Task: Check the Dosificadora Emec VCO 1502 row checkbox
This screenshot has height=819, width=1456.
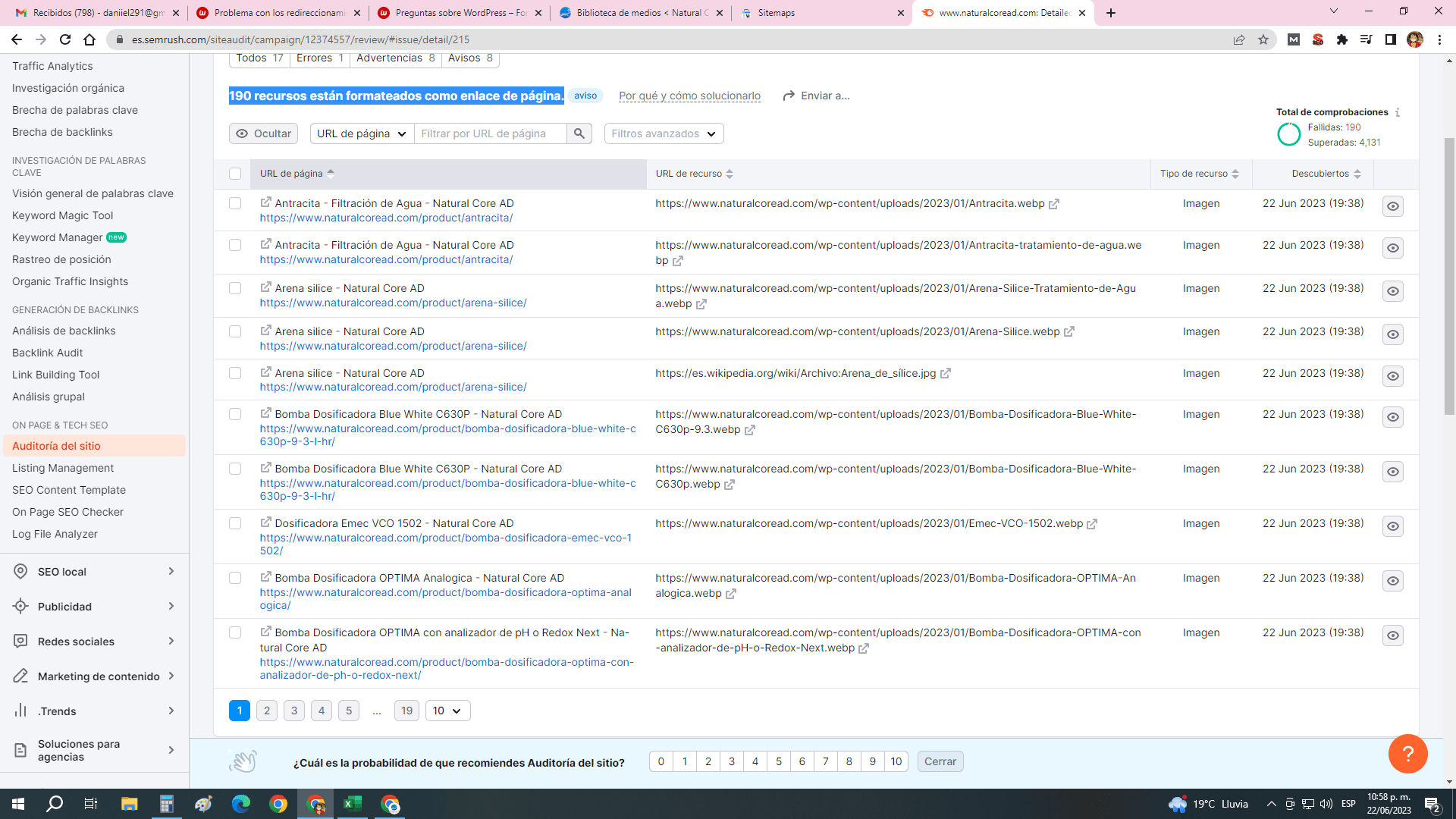Action: click(235, 523)
